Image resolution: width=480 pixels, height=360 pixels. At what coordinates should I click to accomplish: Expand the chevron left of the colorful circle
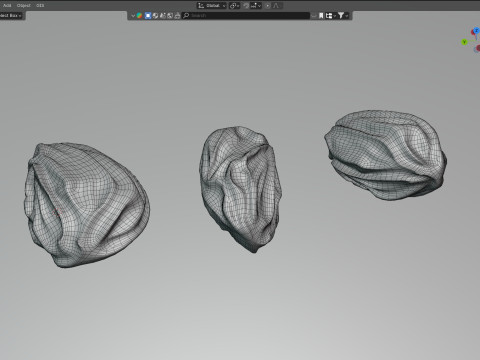pos(133,15)
